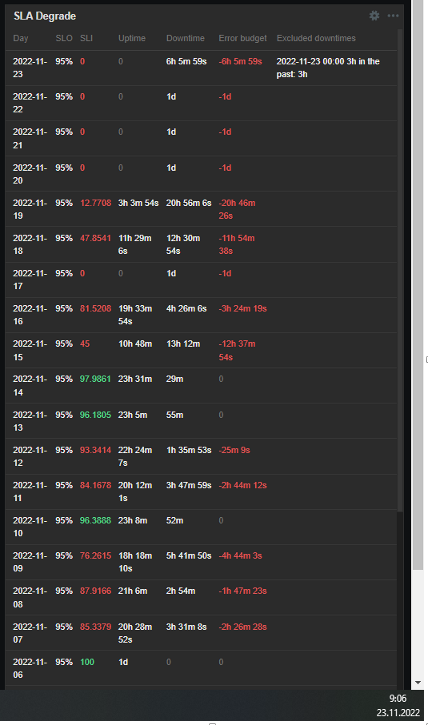Click the inner table scrollbar thumb
The image size is (428, 725).
pos(400,270)
